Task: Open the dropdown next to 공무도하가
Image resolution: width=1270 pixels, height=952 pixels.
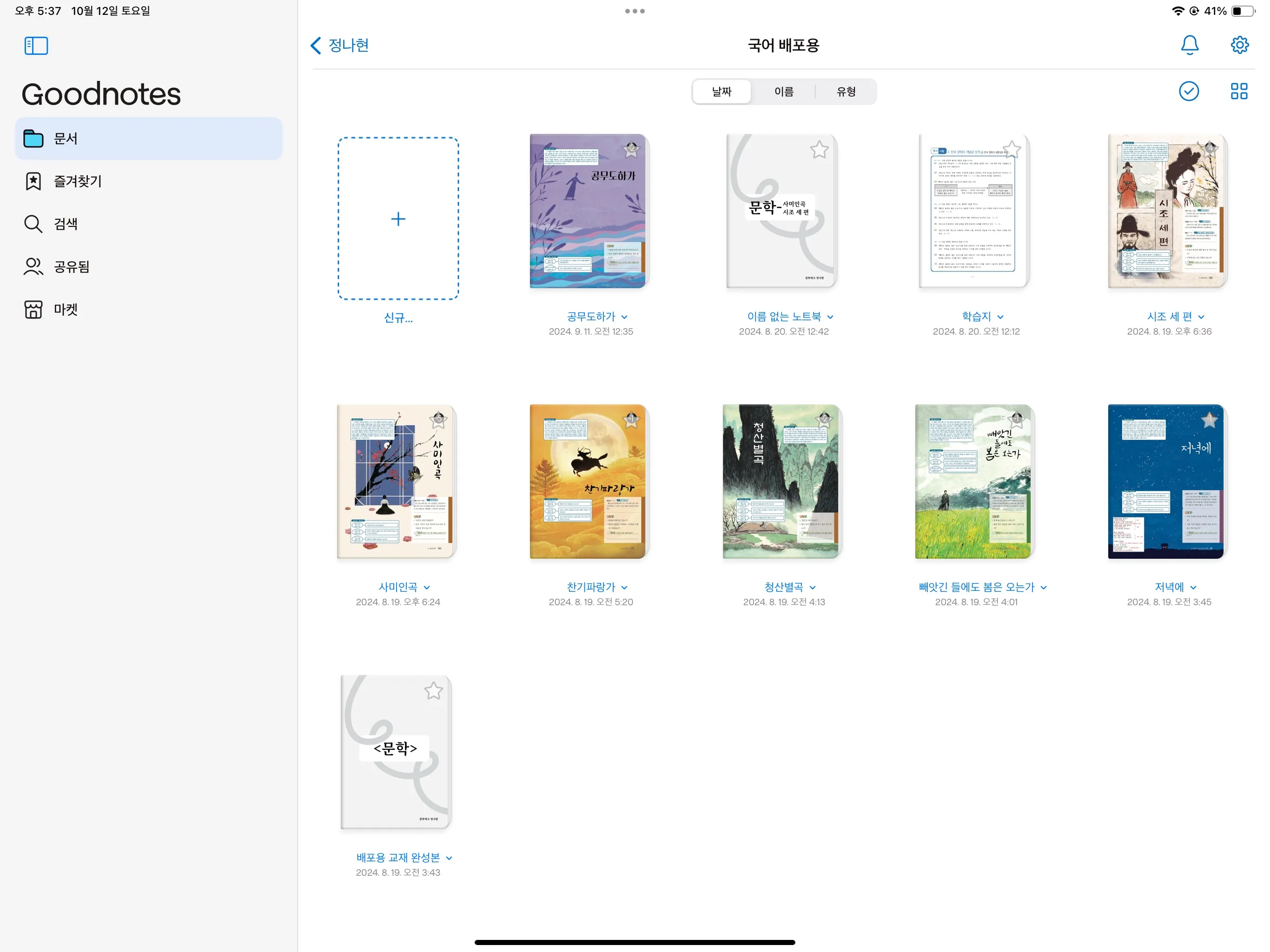Action: 625,317
